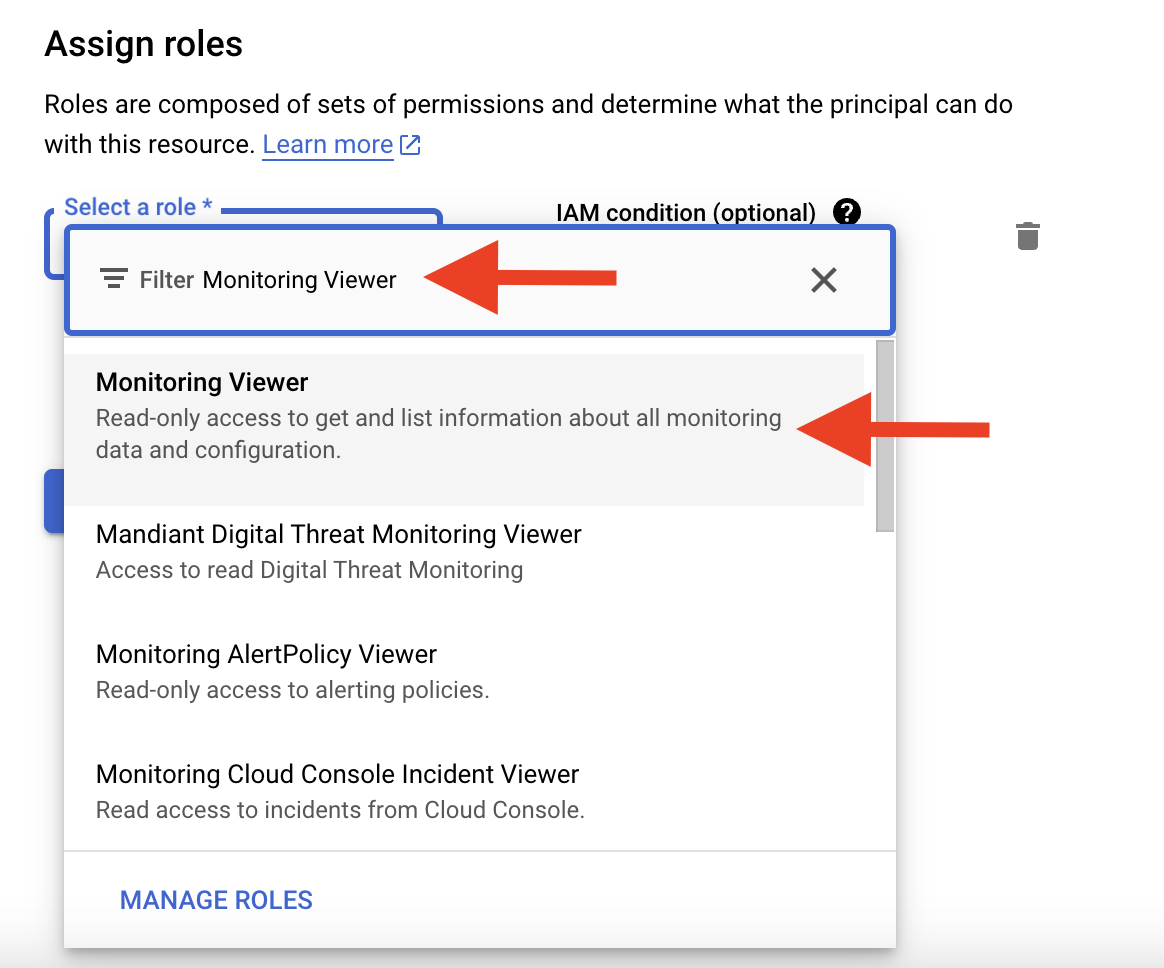
Task: Click the IAM condition (optional) label
Action: (686, 212)
